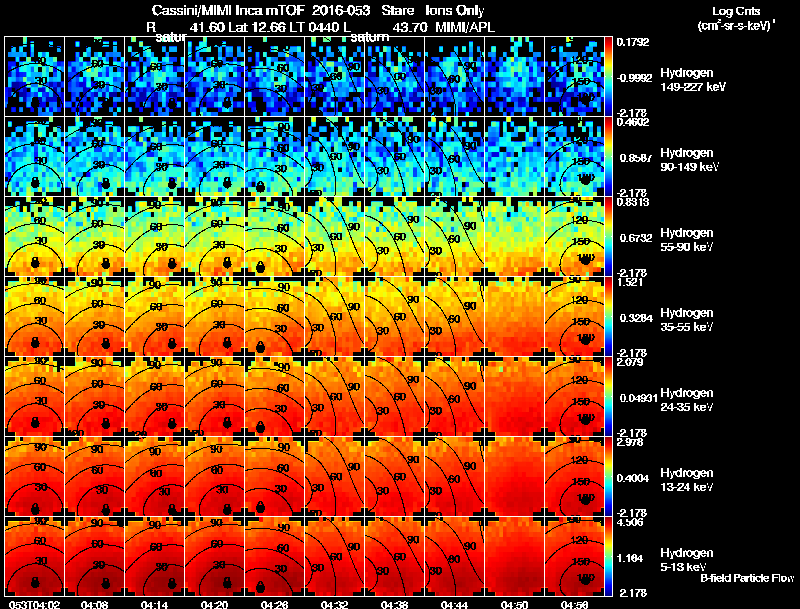Click the colorbar maximum value '2.079'
This screenshot has height=609, width=800.
(630, 362)
